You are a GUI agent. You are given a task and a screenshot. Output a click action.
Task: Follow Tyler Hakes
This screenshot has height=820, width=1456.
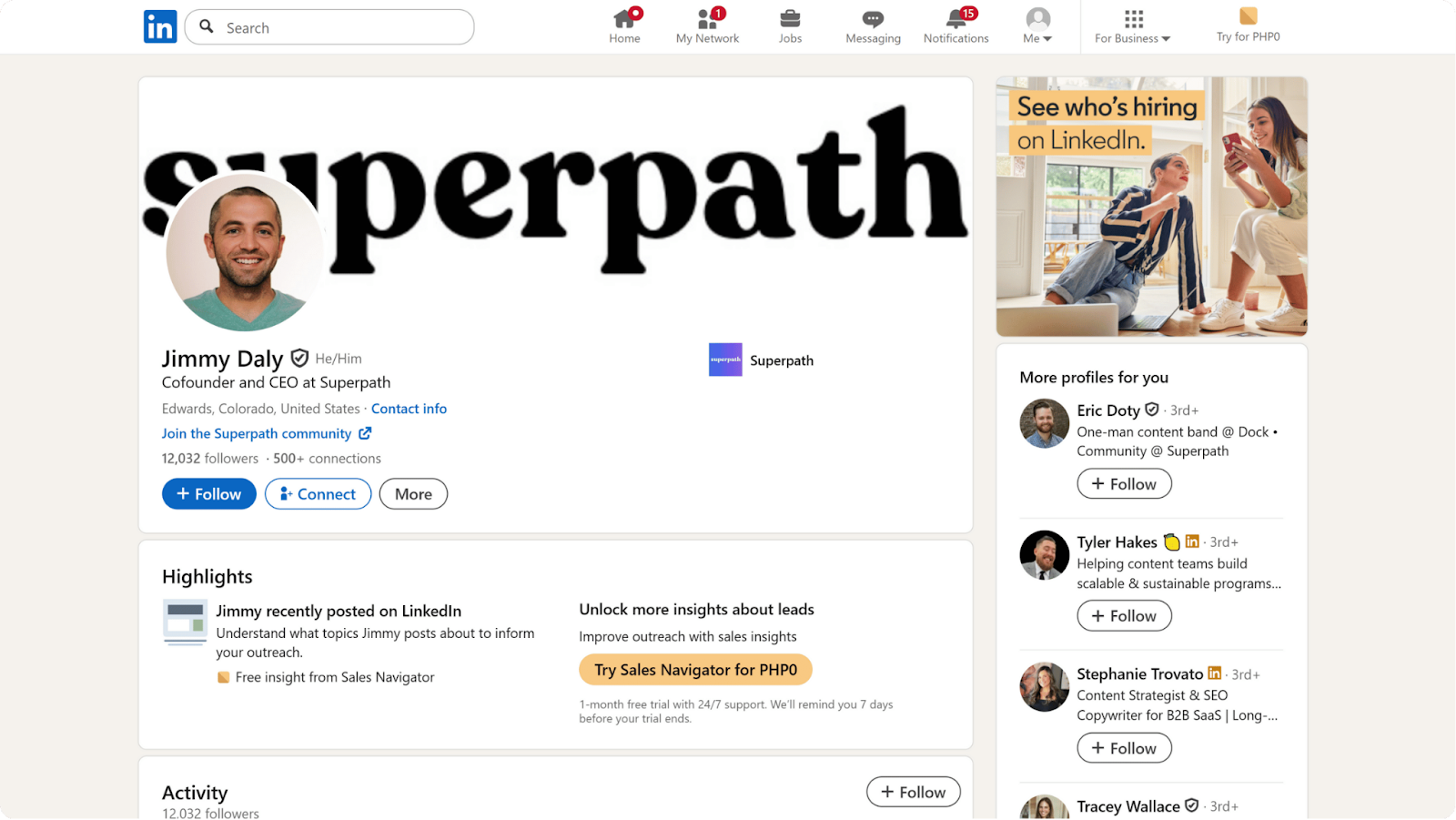click(1124, 616)
